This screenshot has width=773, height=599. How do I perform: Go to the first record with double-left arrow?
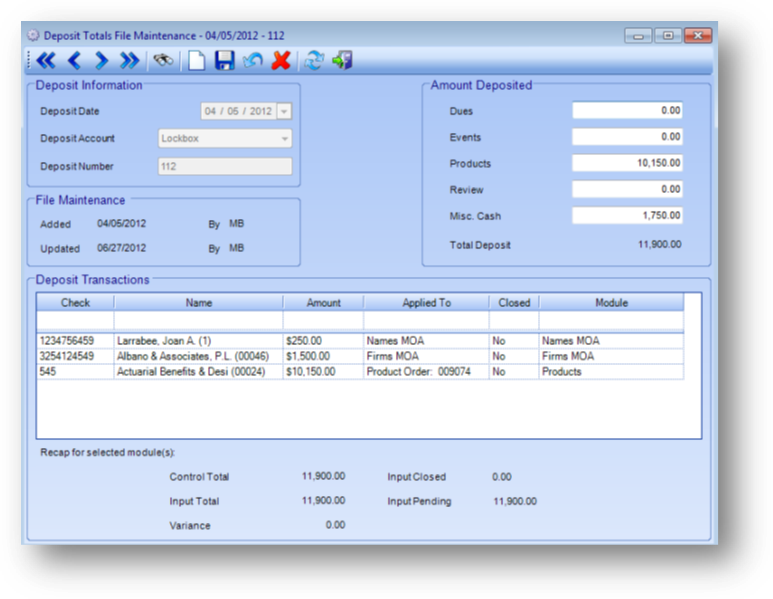pos(46,61)
